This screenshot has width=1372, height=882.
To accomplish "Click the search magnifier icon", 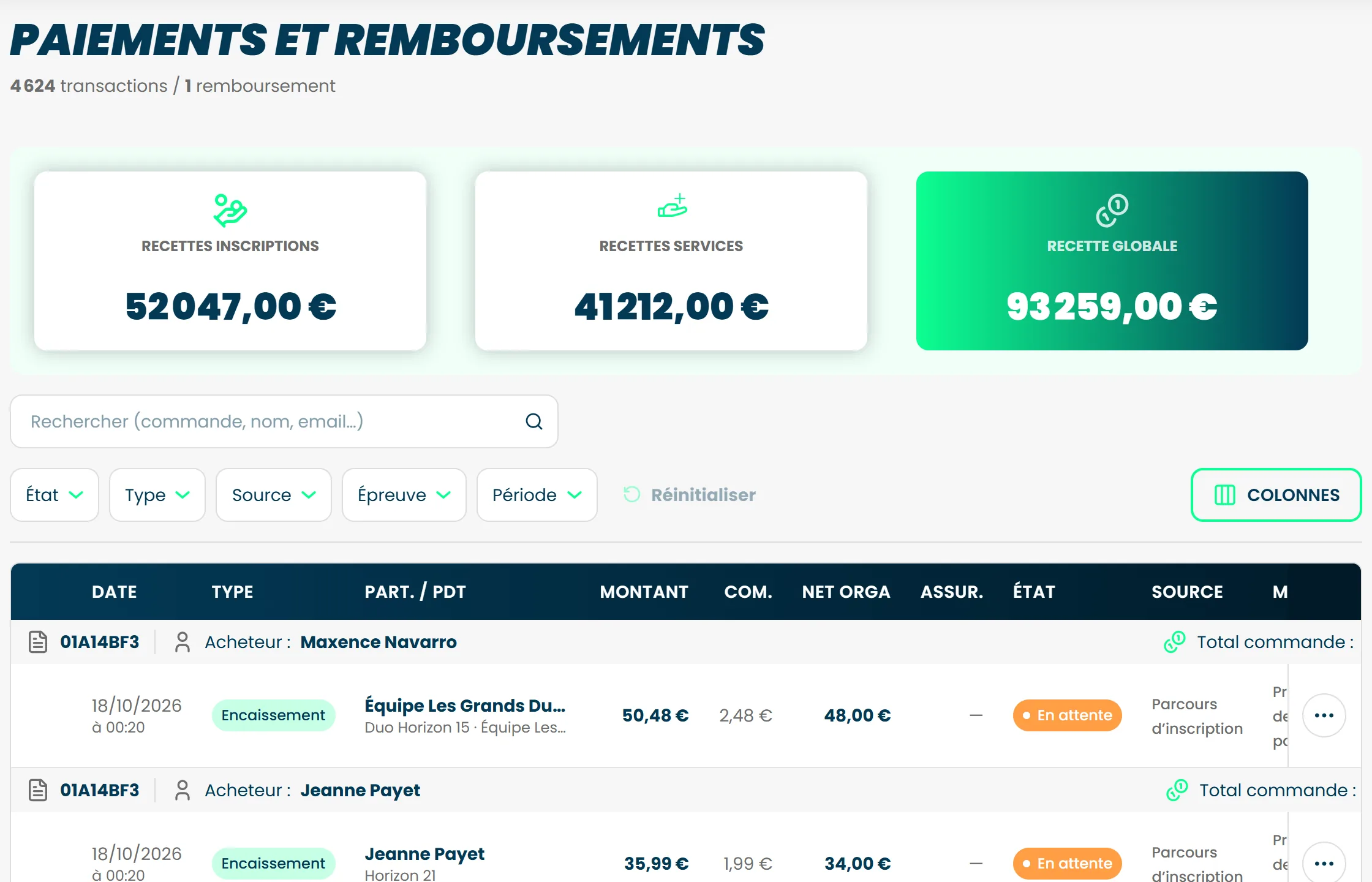I will 534,421.
